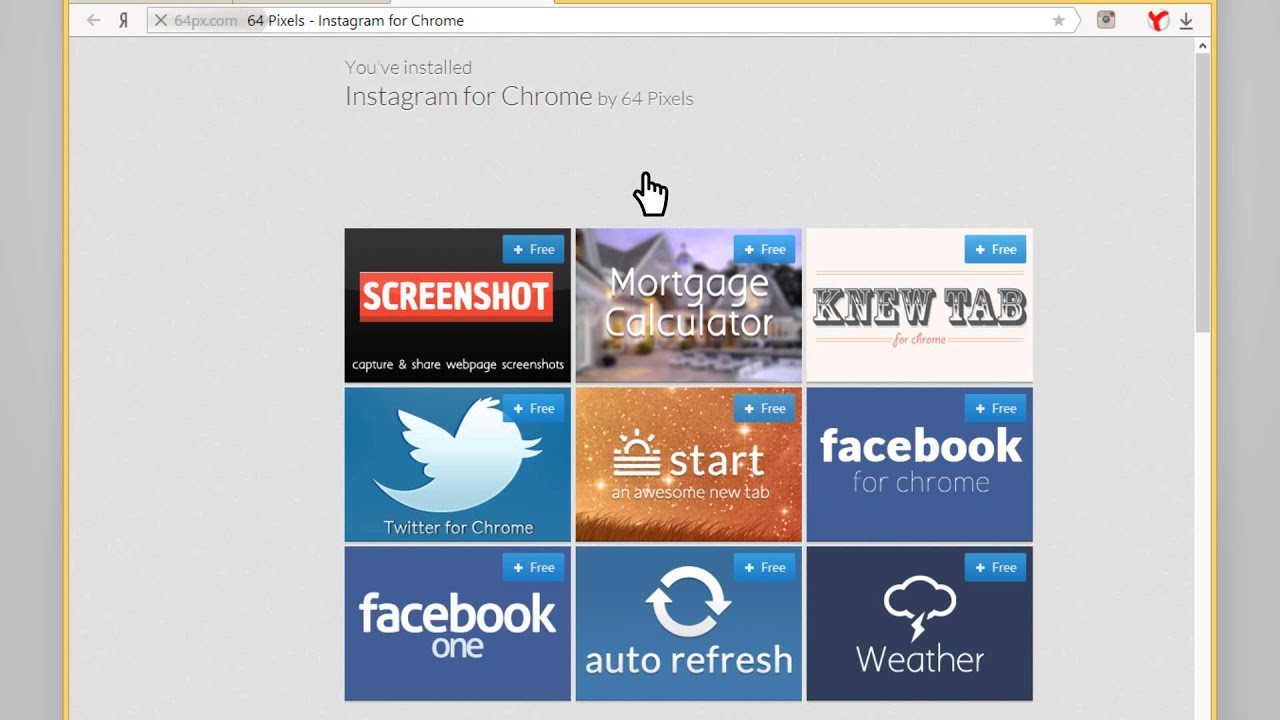Add Weather extension with Free button

click(995, 567)
